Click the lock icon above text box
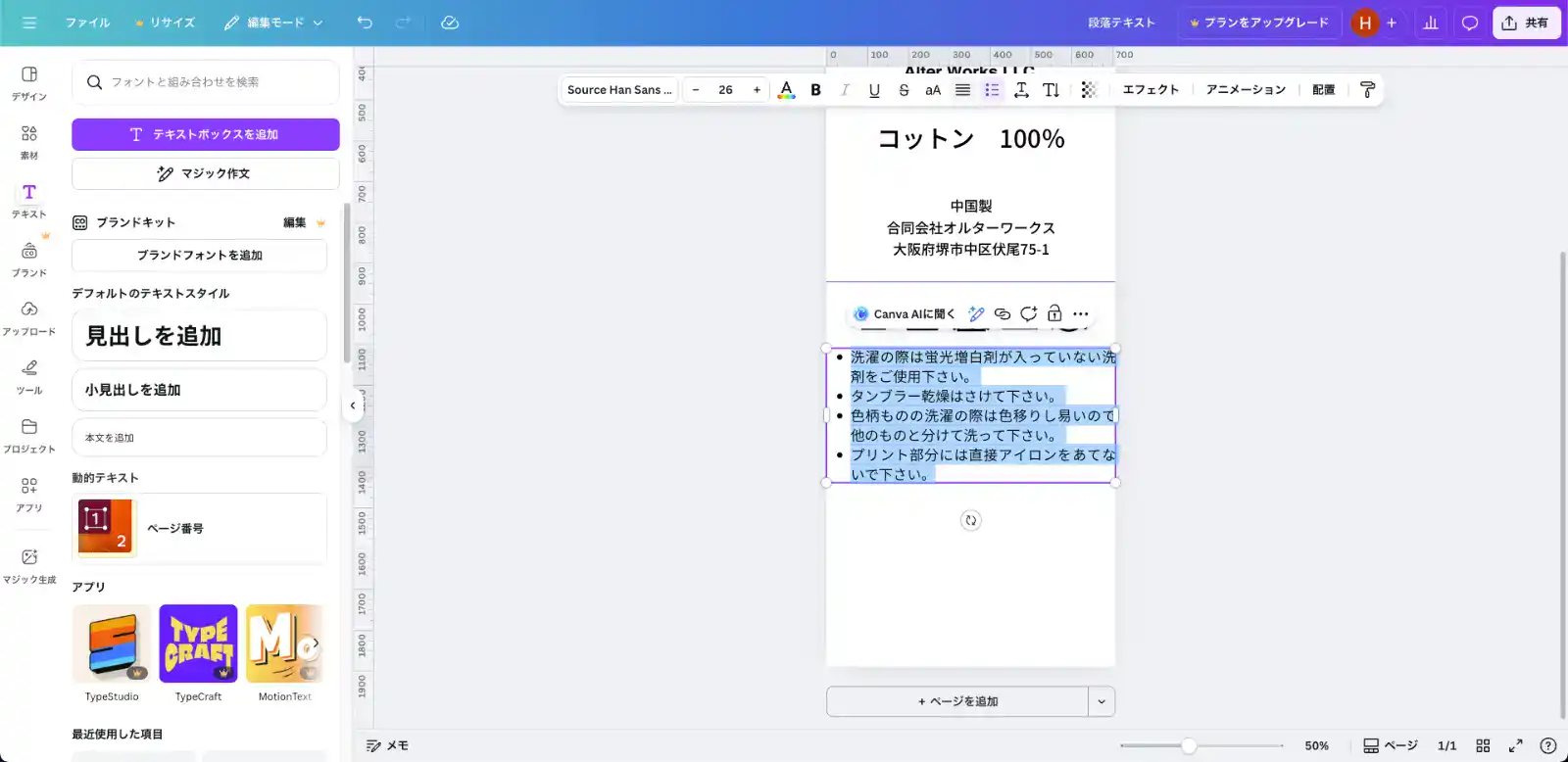1568x762 pixels. pos(1054,314)
